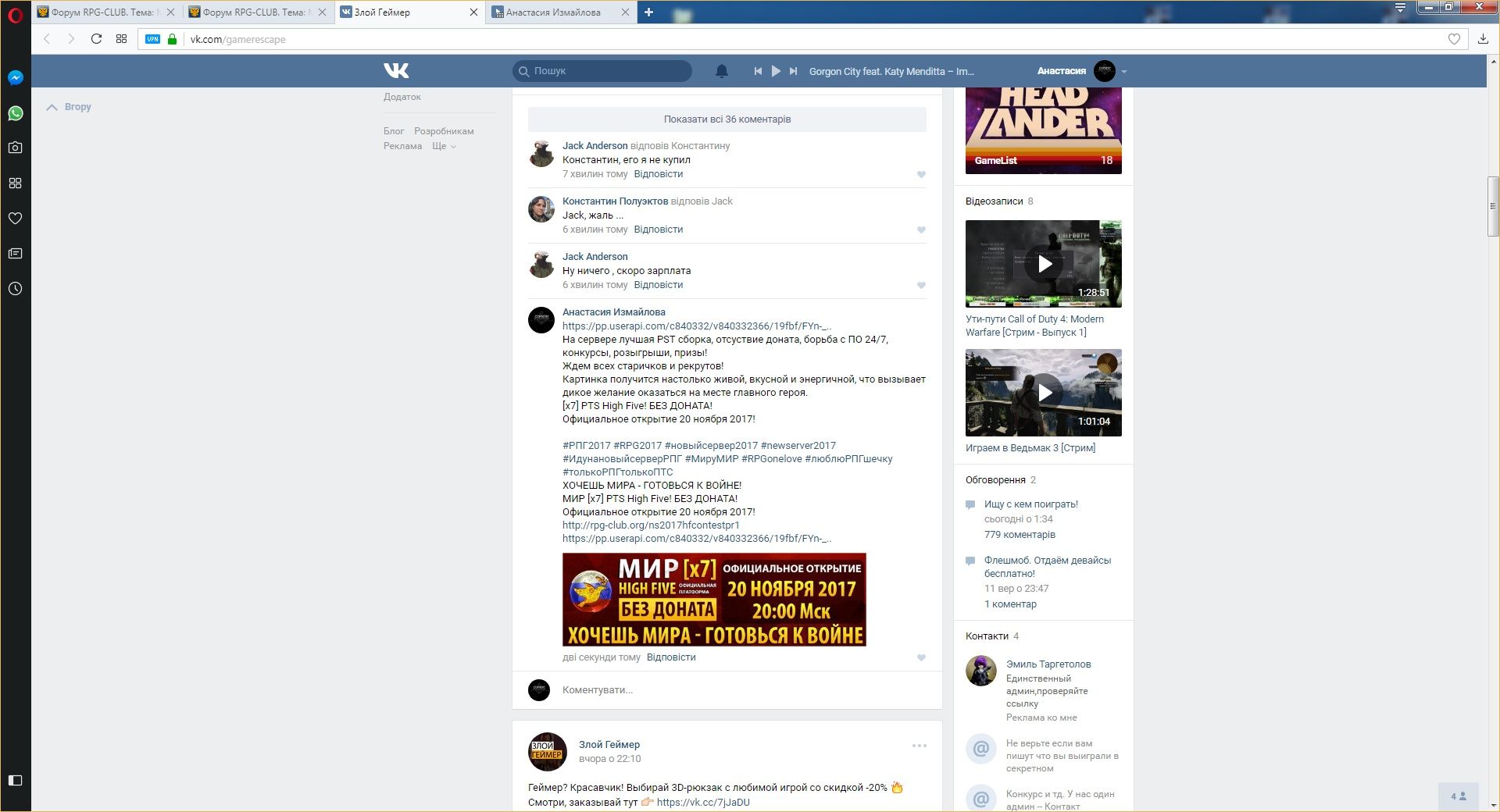The height and width of the screenshot is (812, 1500).
Task: Click the VPN badge in address bar
Action: click(x=152, y=39)
